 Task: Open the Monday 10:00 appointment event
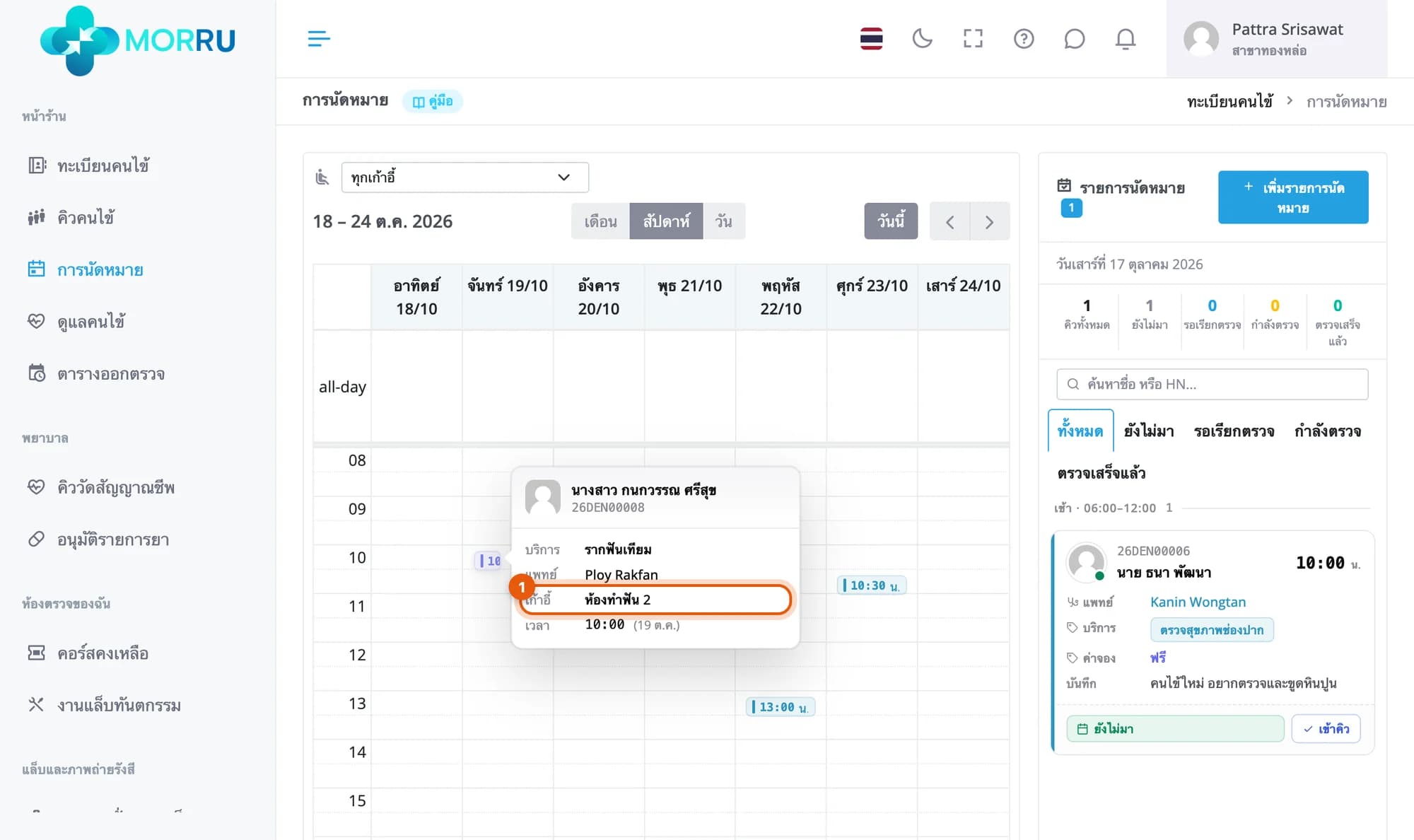click(489, 561)
